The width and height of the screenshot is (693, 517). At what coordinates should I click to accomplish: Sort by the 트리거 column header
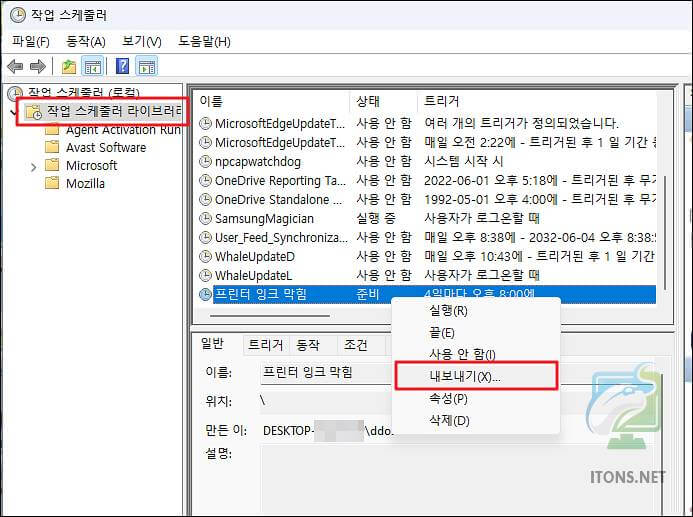click(x=537, y=102)
